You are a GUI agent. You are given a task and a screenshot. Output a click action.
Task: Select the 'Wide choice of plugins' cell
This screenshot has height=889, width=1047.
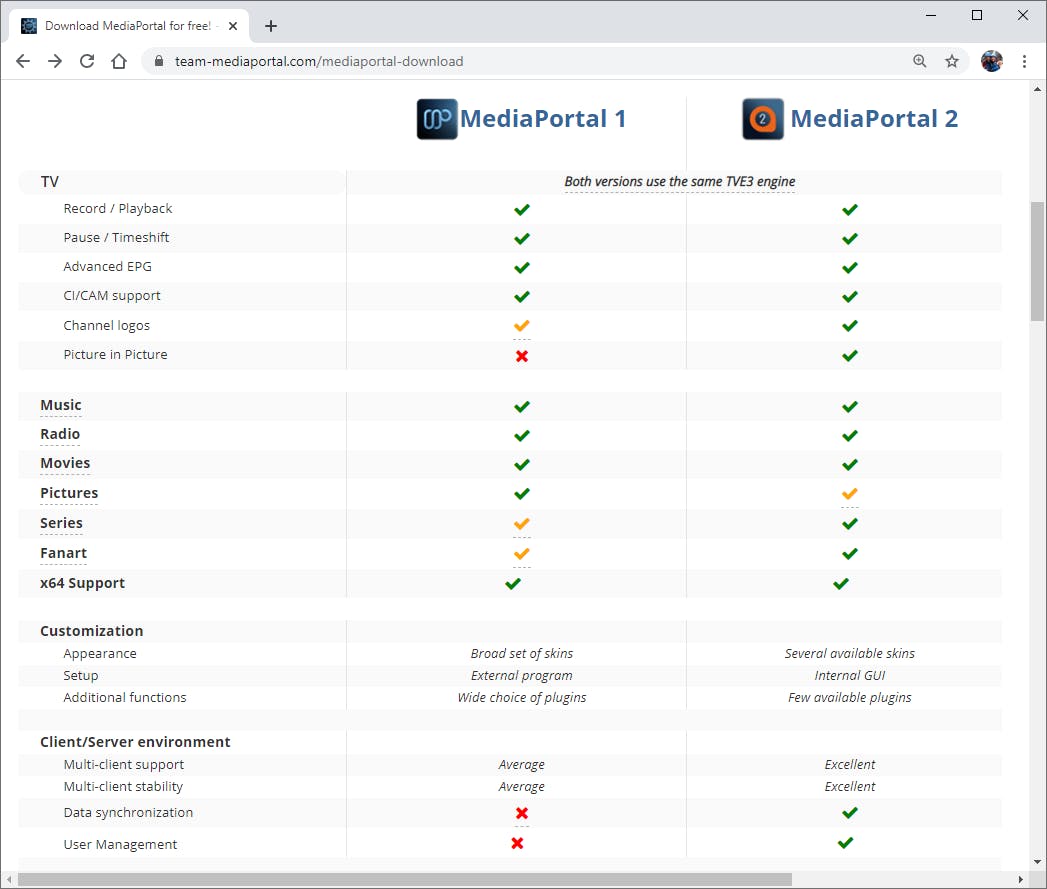521,697
